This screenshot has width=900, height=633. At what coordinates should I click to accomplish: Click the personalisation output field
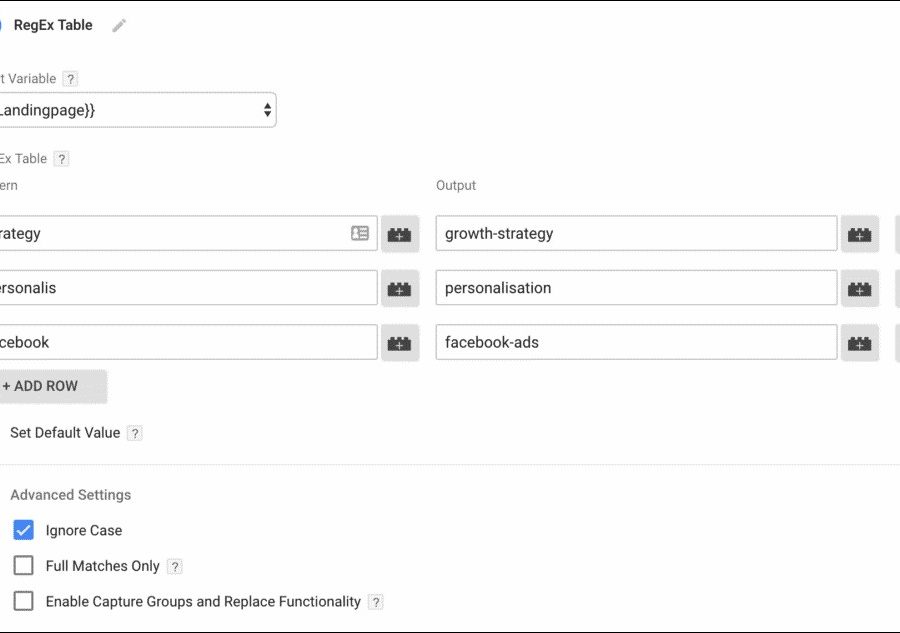tap(636, 288)
